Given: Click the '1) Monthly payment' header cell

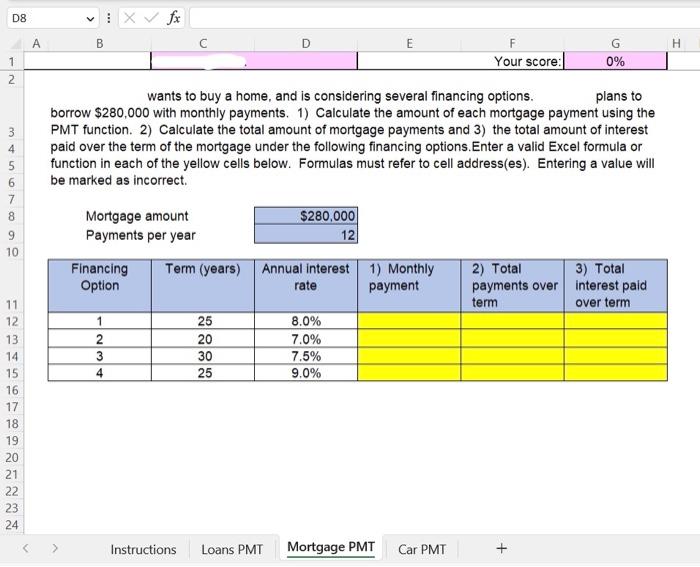Looking at the screenshot, I should (x=409, y=286).
